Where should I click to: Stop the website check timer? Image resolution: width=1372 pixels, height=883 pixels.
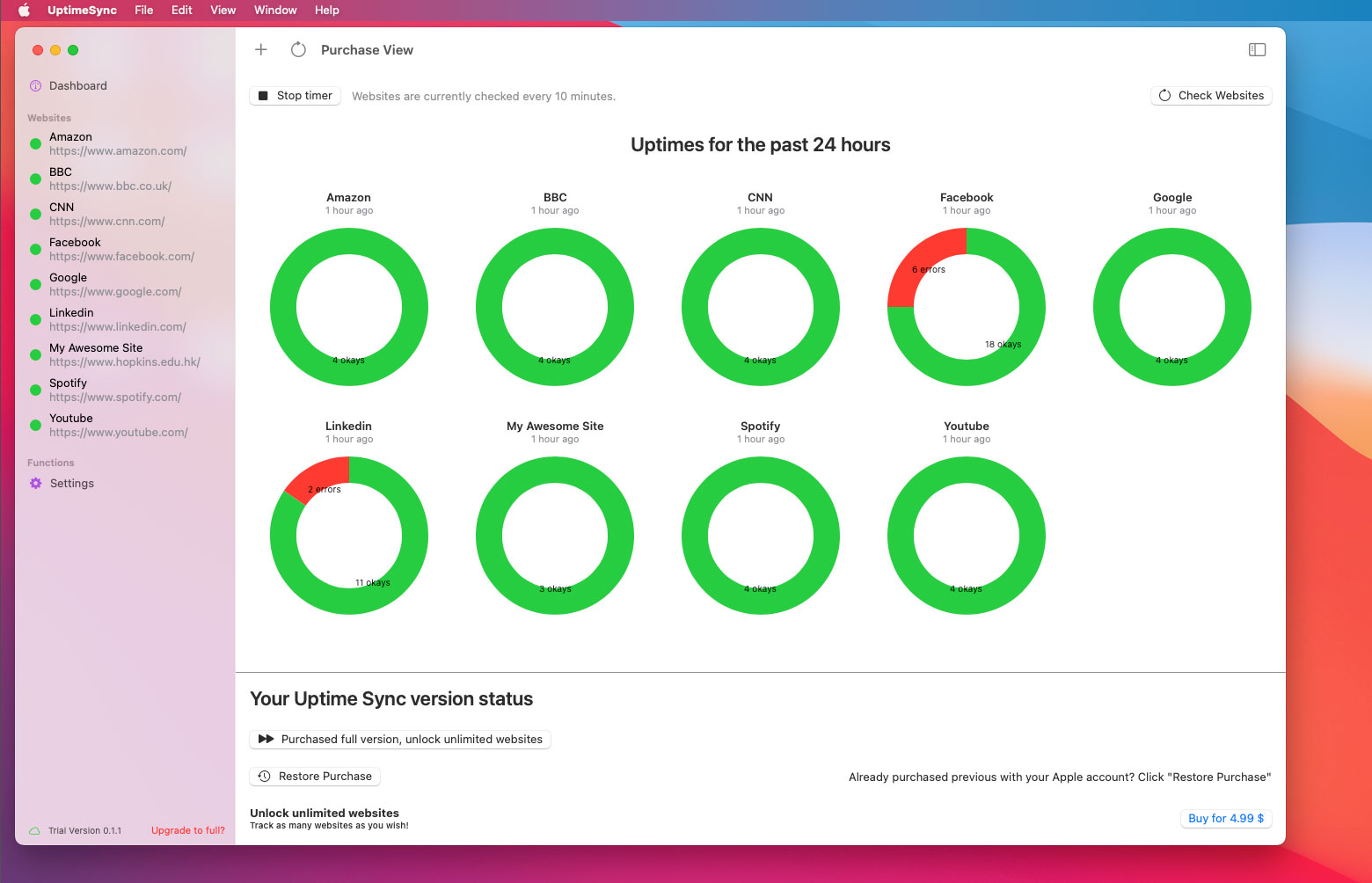(x=296, y=96)
